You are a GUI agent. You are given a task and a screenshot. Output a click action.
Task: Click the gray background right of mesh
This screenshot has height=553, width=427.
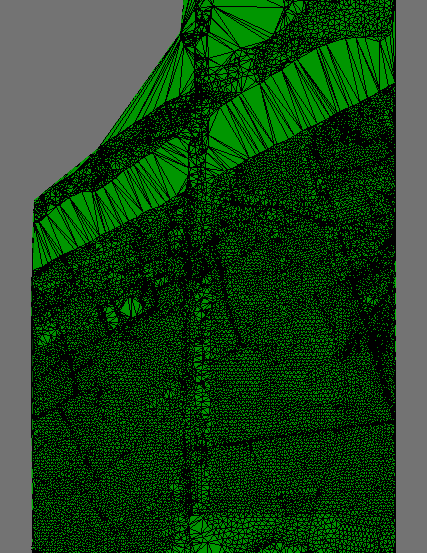pyautogui.click(x=411, y=276)
